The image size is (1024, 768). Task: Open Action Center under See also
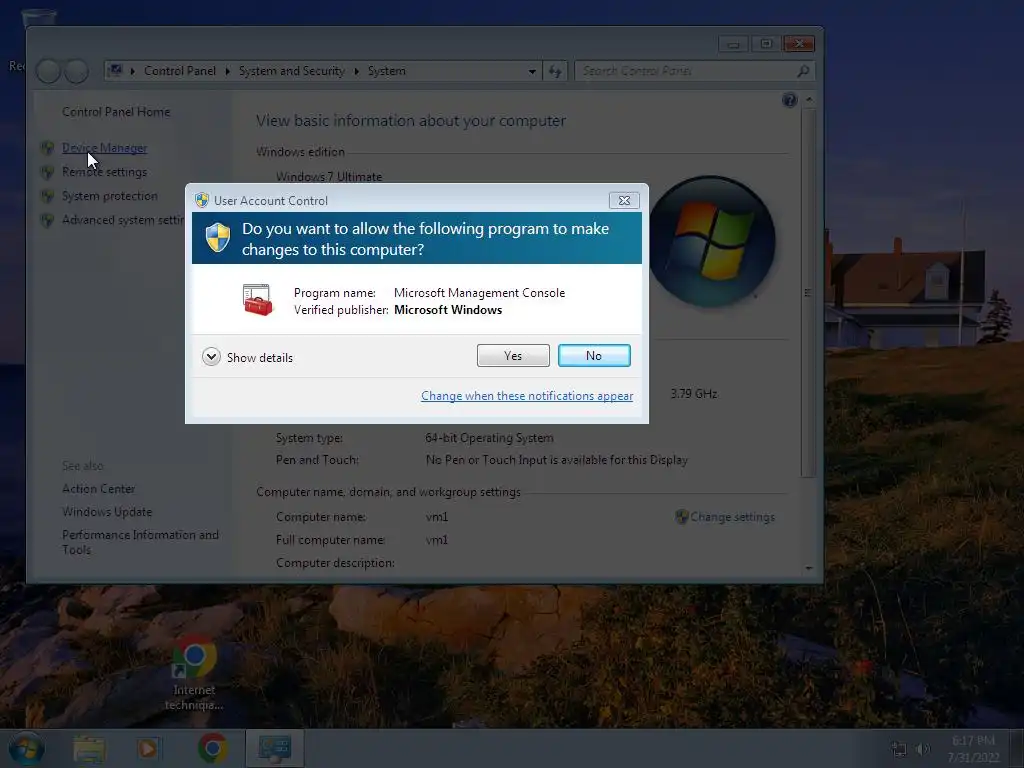99,488
